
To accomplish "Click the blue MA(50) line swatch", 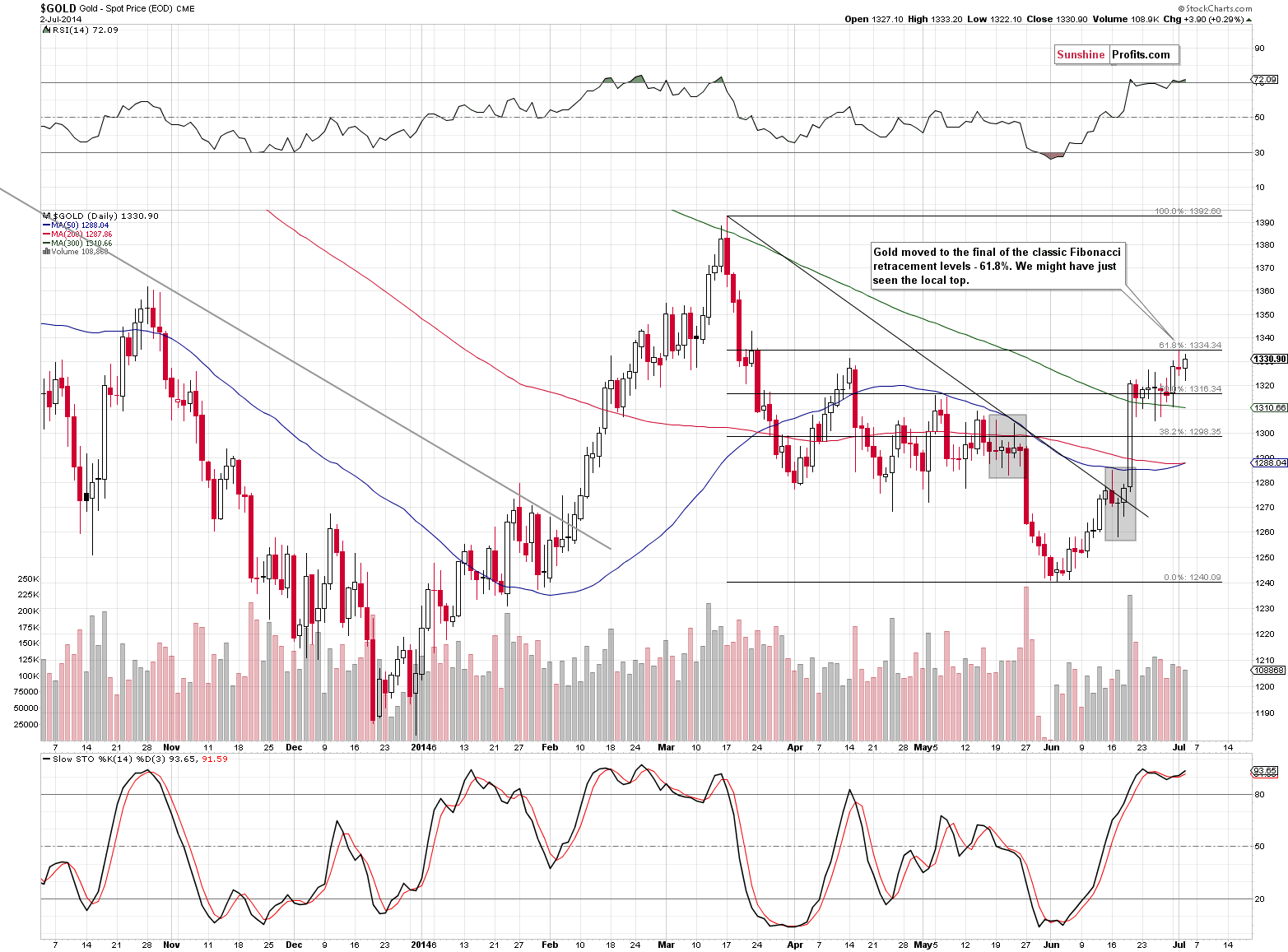I will coord(46,225).
